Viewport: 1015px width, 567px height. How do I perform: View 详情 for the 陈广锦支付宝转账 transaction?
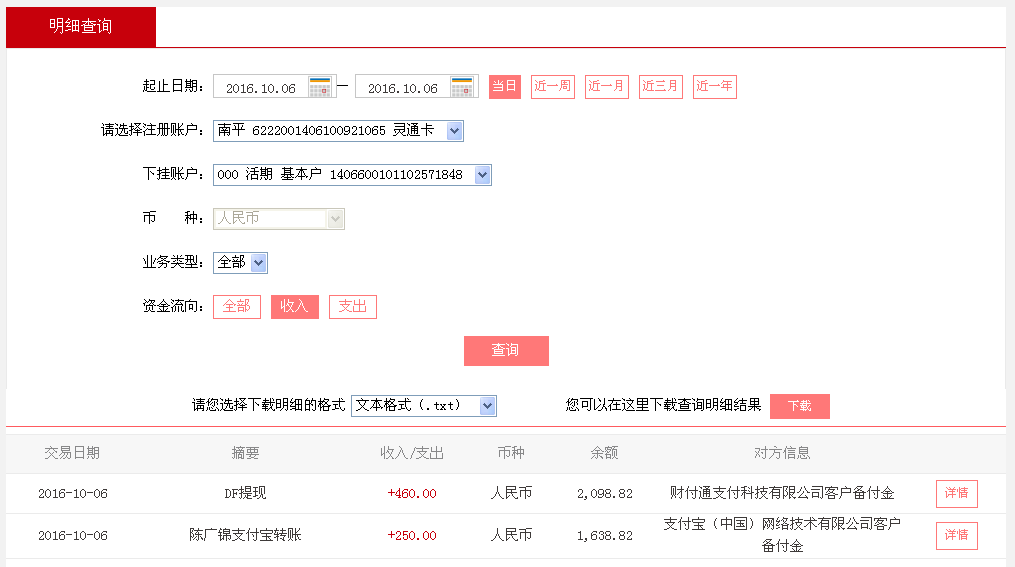[956, 535]
